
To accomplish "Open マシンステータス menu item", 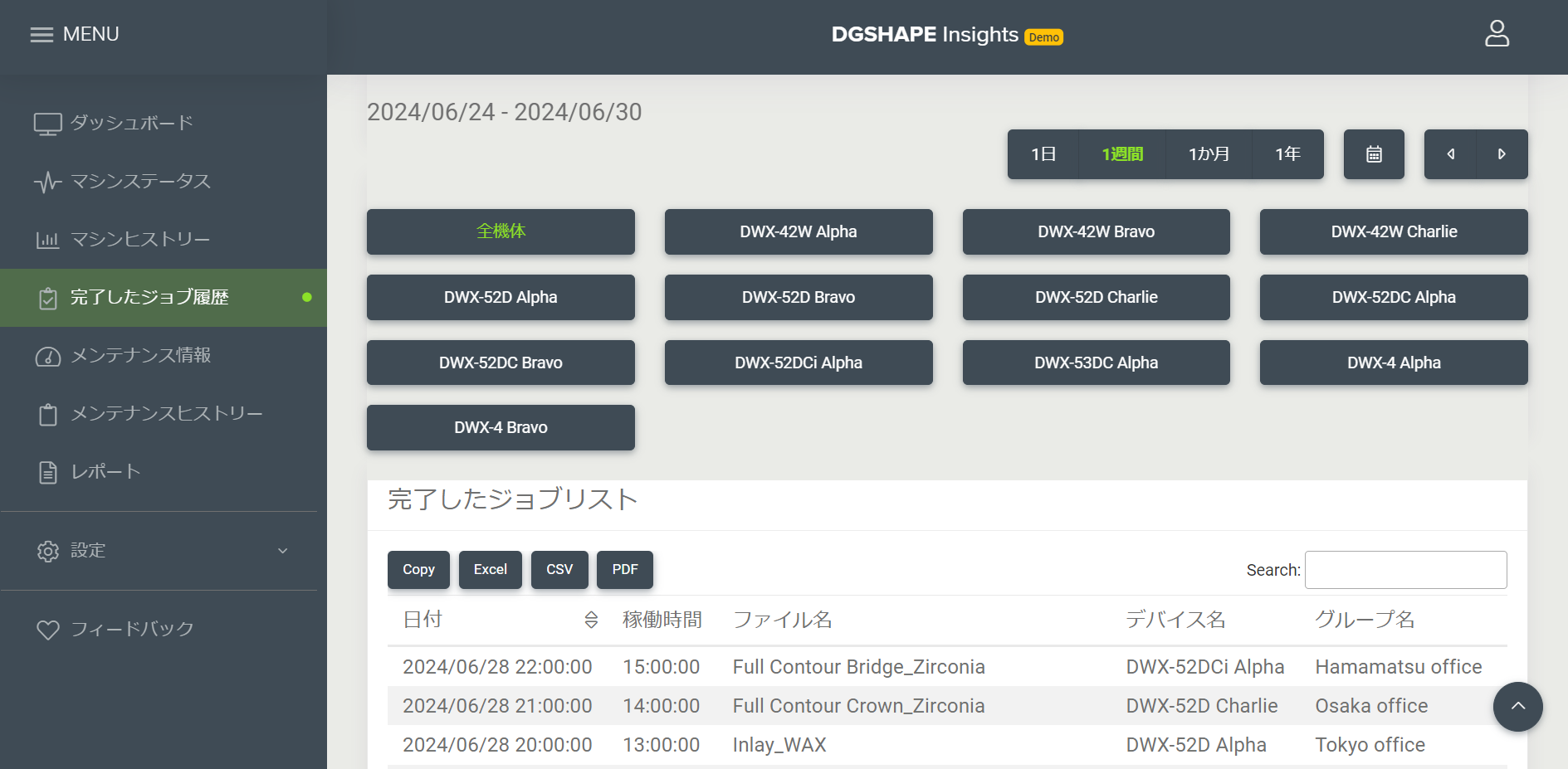I will (x=164, y=182).
